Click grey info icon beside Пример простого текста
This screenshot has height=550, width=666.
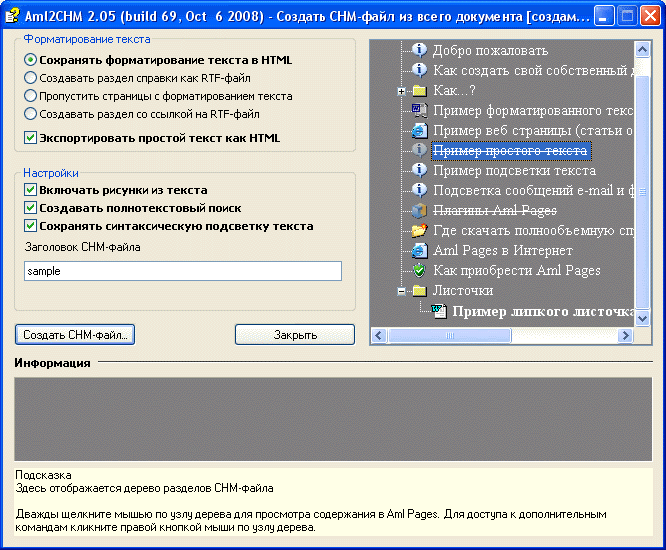419,150
